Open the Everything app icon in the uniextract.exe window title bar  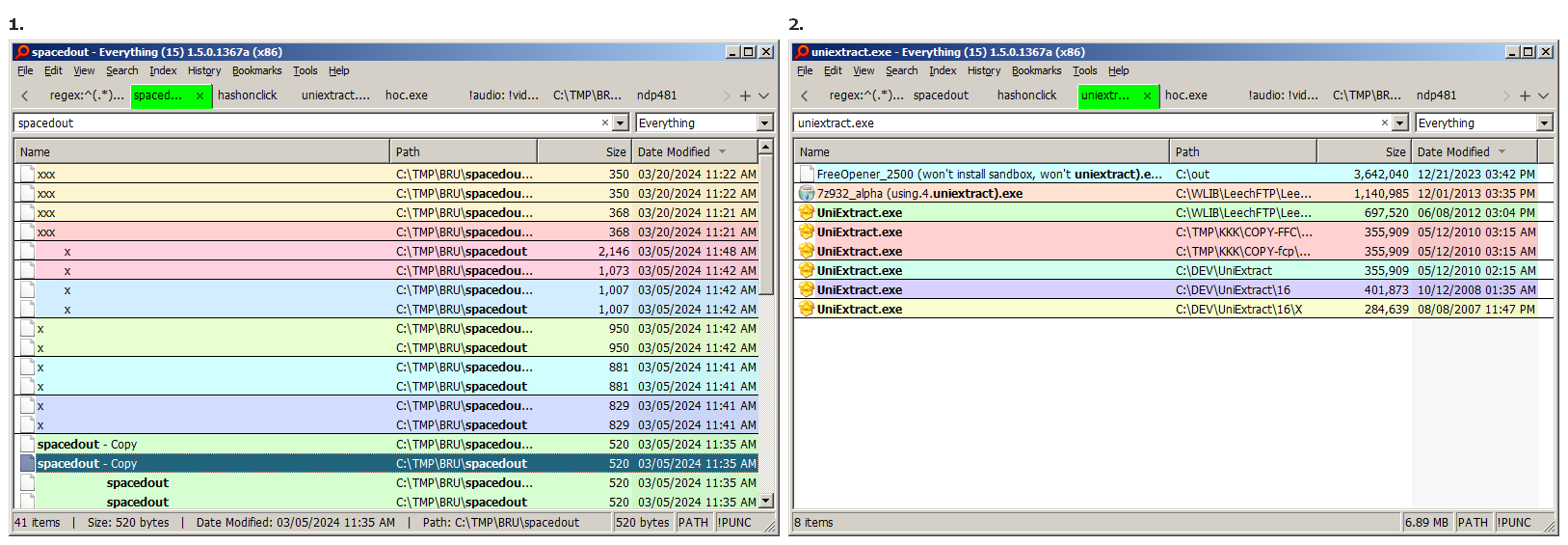[802, 52]
